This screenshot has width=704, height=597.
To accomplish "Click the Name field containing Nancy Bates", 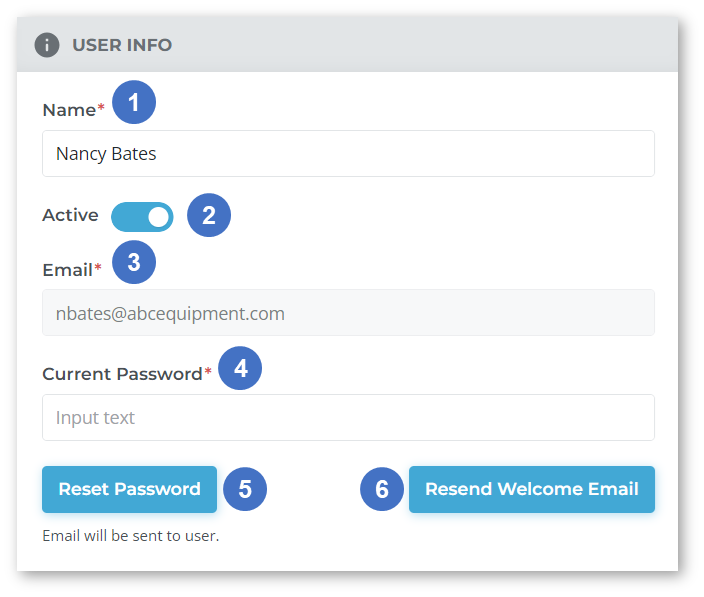I will pos(348,154).
